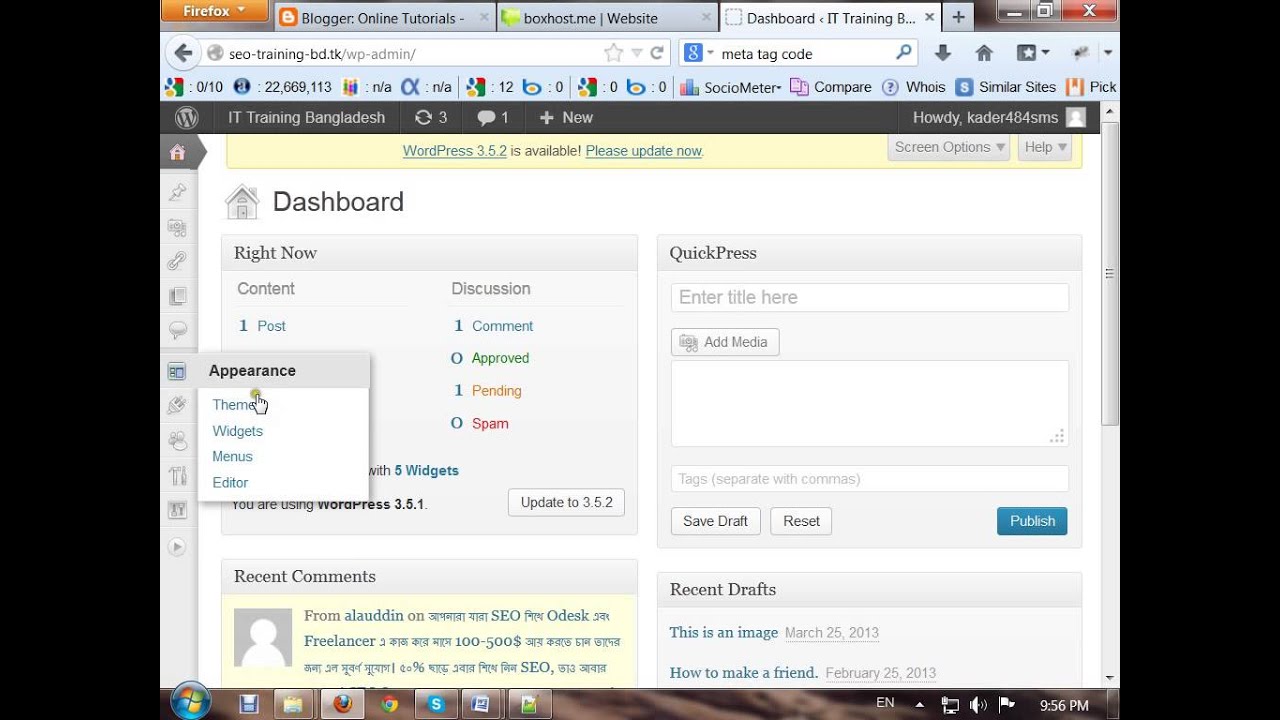Click the browser back arrow button
Viewport: 1280px width, 720px height.
pyautogui.click(x=183, y=53)
